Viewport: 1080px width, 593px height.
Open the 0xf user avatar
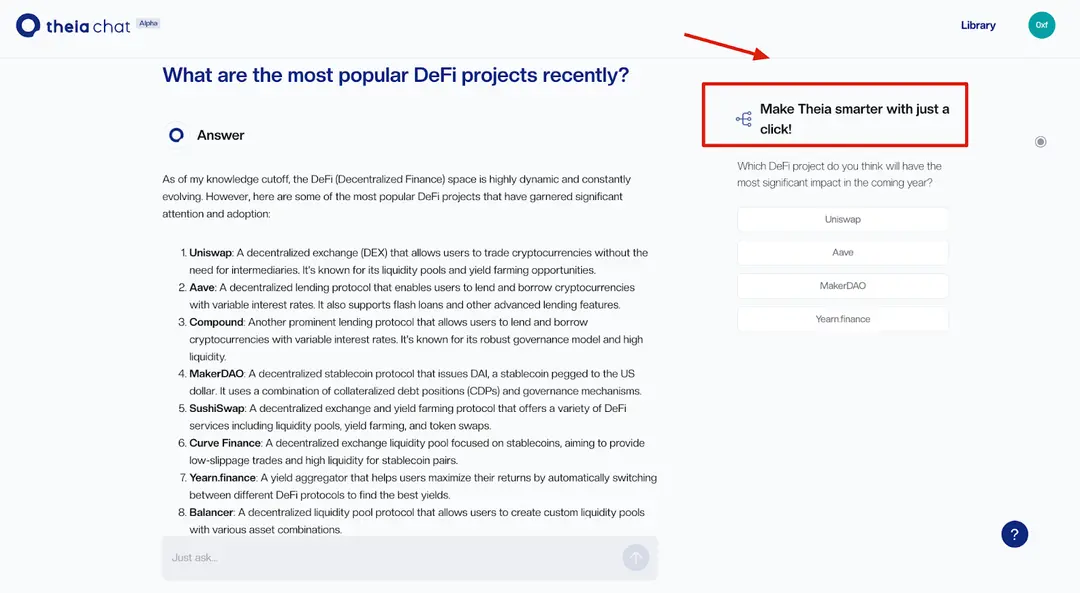point(1041,25)
